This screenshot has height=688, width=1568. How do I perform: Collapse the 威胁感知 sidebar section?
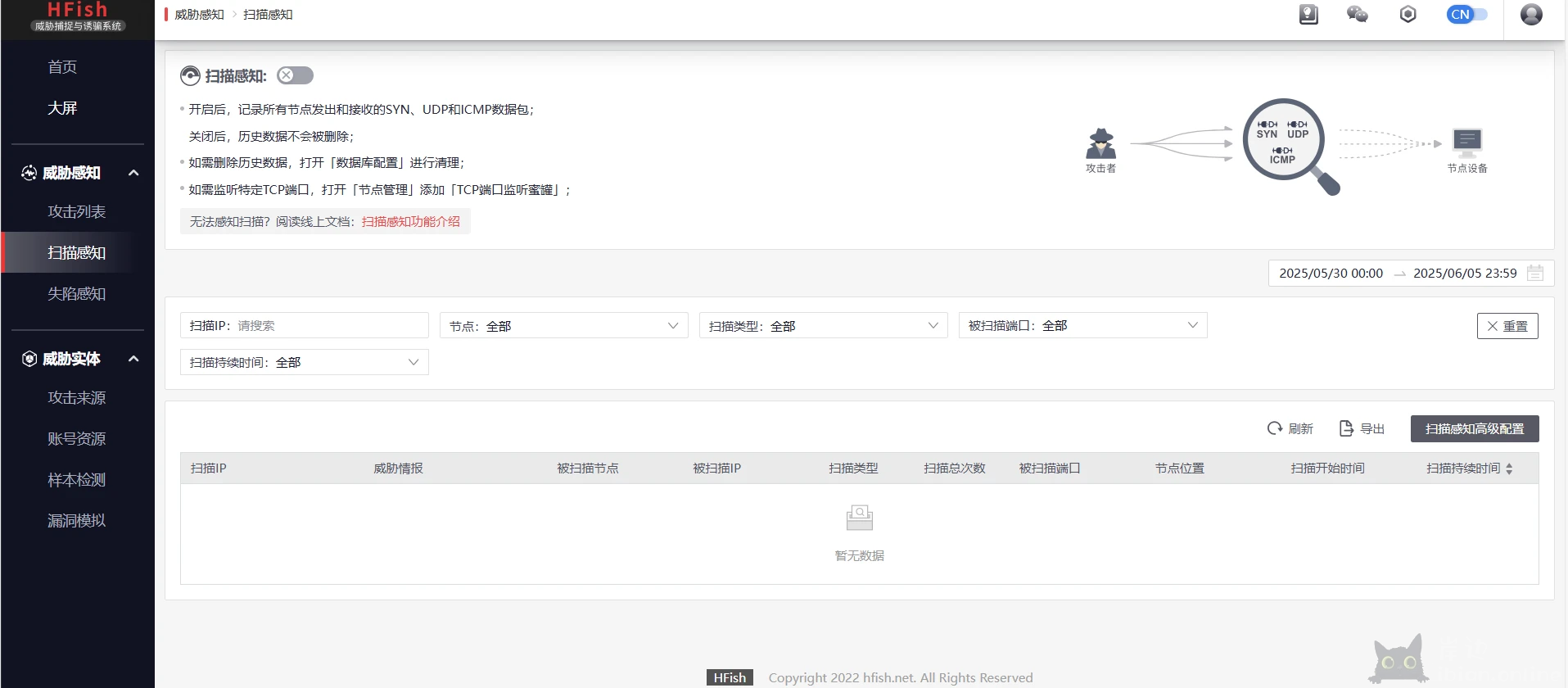(133, 173)
